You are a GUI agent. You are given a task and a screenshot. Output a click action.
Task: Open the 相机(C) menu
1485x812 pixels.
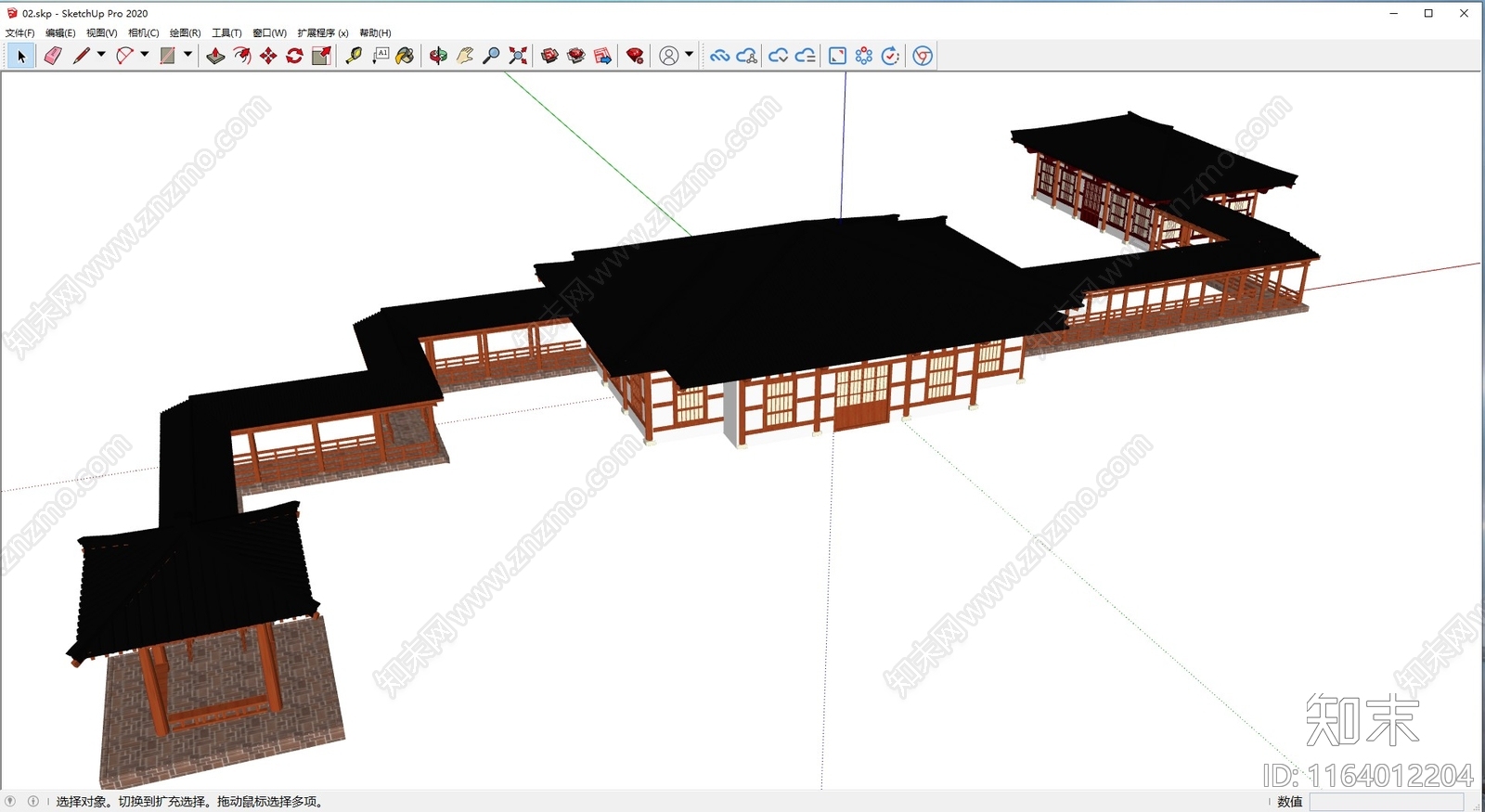pyautogui.click(x=144, y=32)
